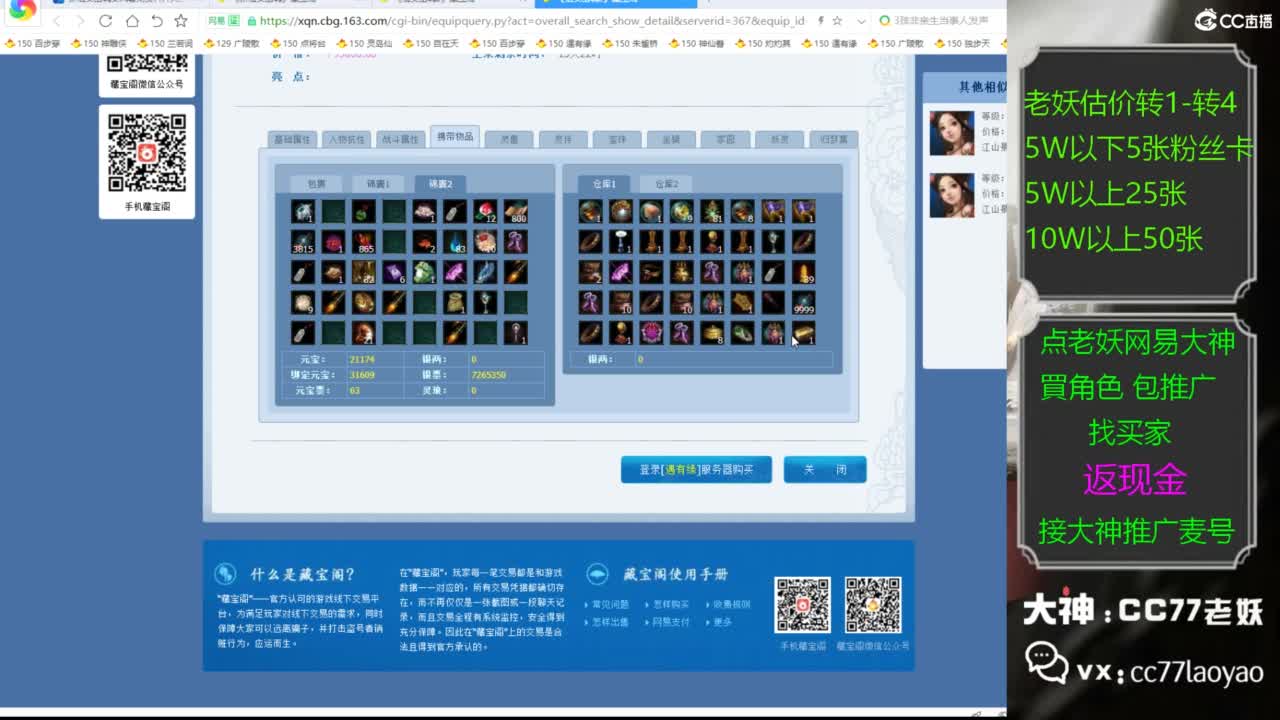Click the 关闭 button

(x=825, y=469)
